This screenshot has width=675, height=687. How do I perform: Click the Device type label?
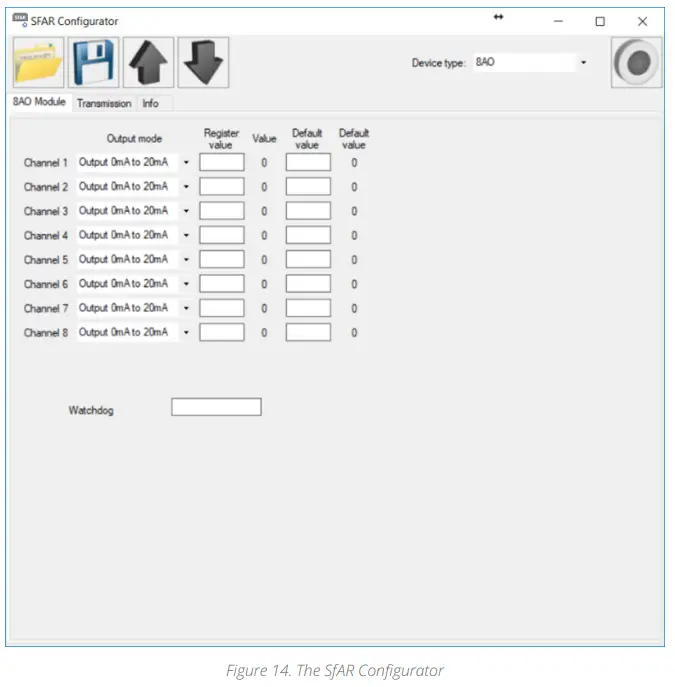tap(438, 63)
